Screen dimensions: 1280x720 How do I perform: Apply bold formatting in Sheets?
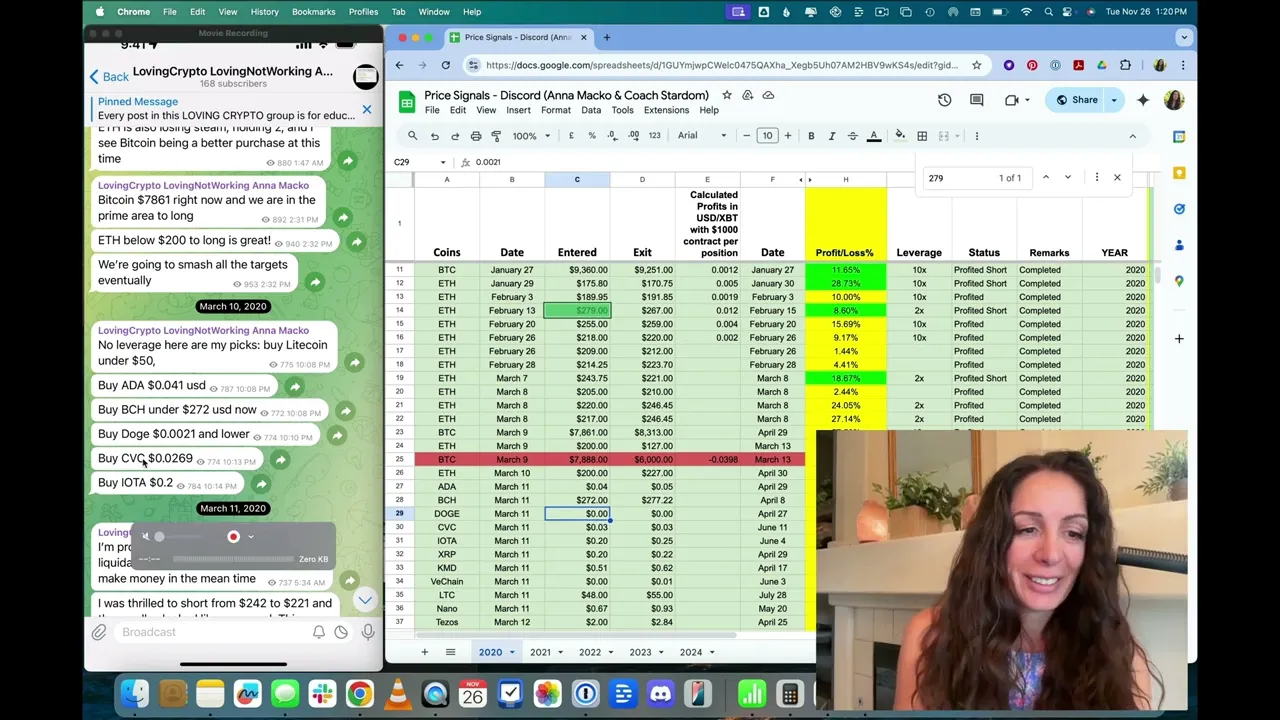811,136
